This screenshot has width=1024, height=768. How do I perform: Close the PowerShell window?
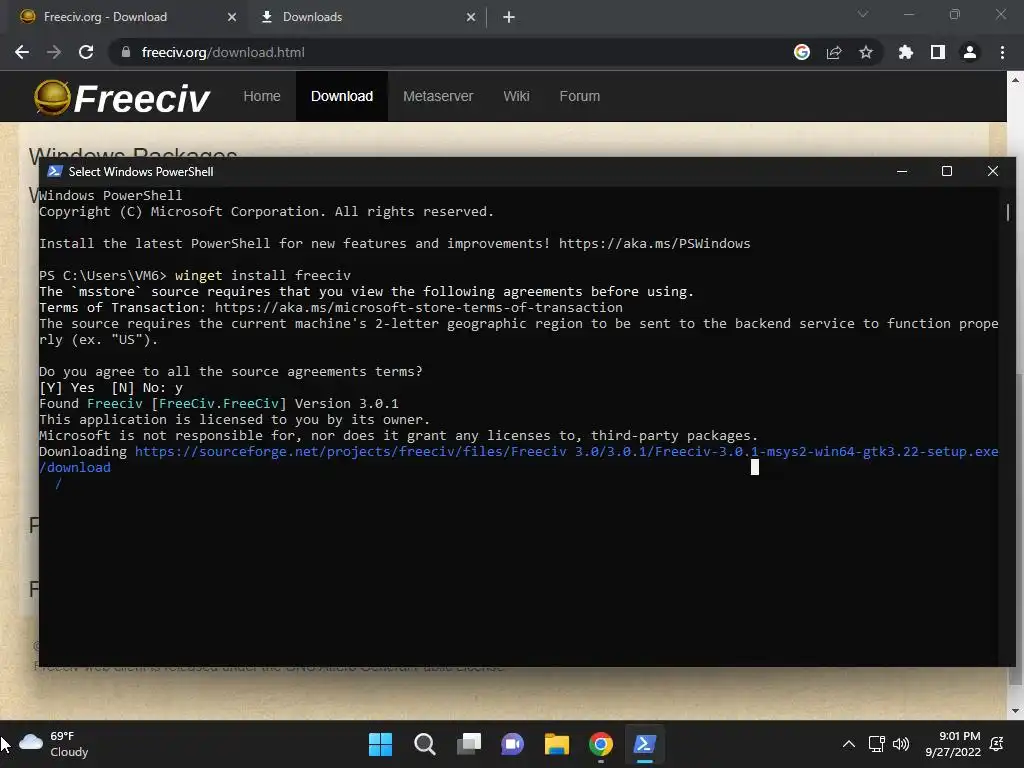tap(993, 171)
